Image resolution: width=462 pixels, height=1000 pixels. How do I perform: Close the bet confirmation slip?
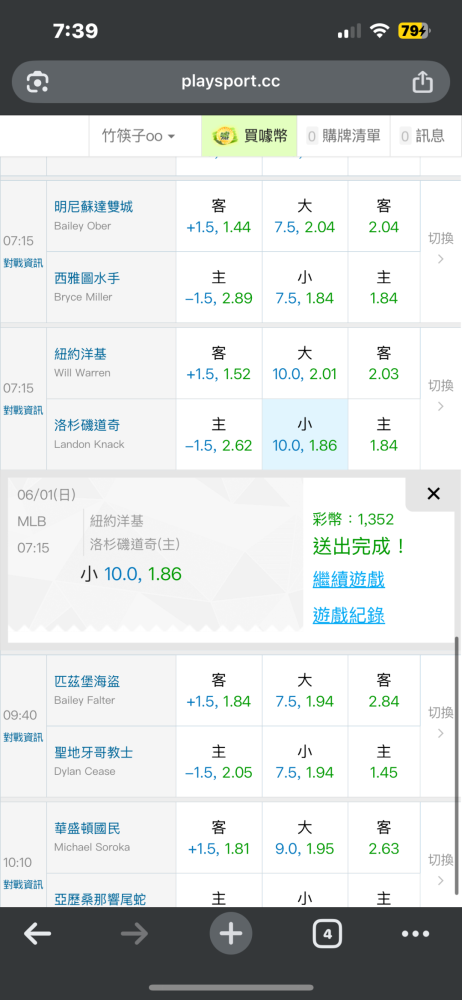tap(433, 493)
